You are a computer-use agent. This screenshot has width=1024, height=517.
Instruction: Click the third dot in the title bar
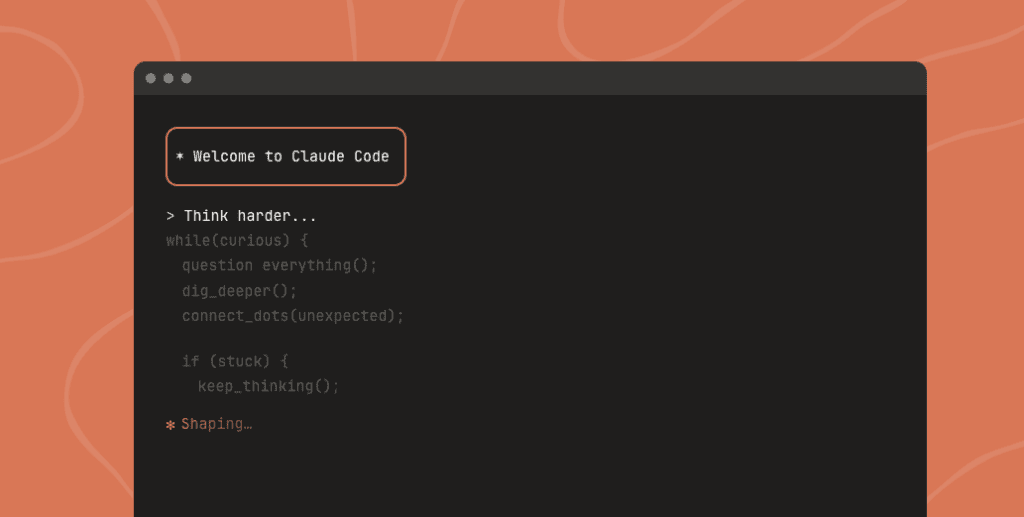186,78
